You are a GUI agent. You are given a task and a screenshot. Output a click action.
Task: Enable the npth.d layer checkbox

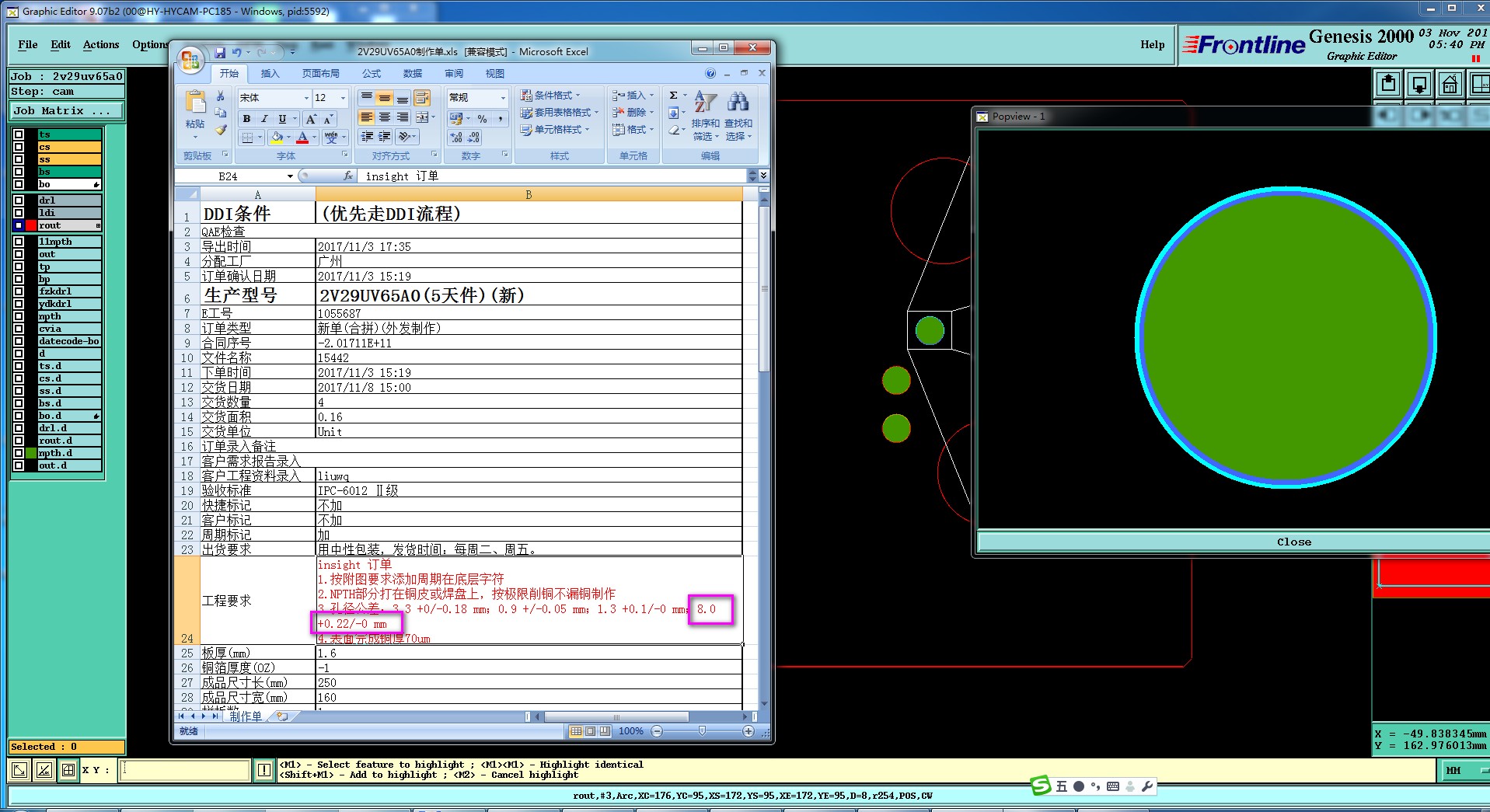tap(19, 453)
